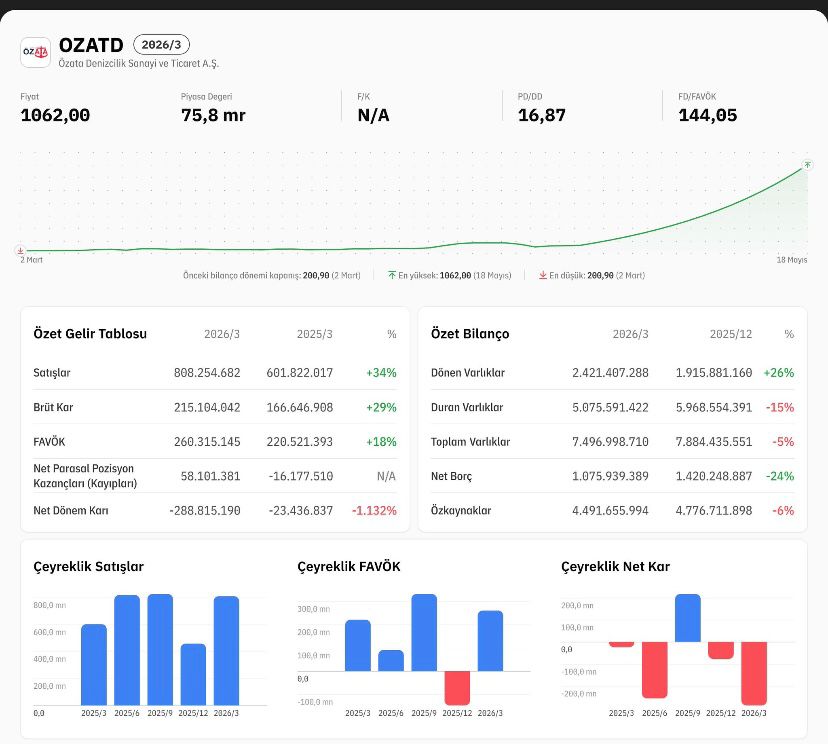Click the red down arrow beside En düşük
Screen dimensions: 828x744
coord(542,275)
